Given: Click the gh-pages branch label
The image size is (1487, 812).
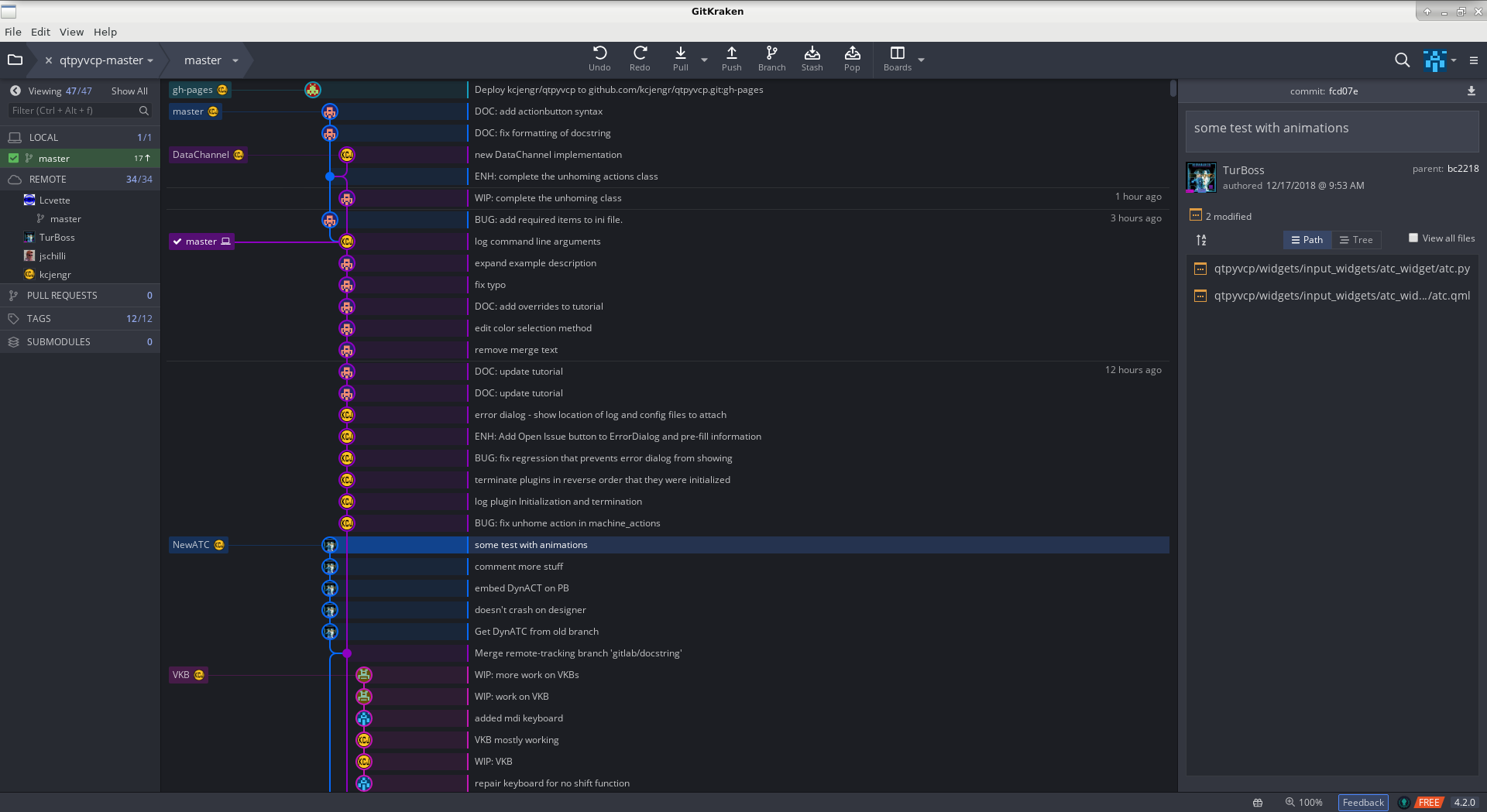Looking at the screenshot, I should coord(200,90).
